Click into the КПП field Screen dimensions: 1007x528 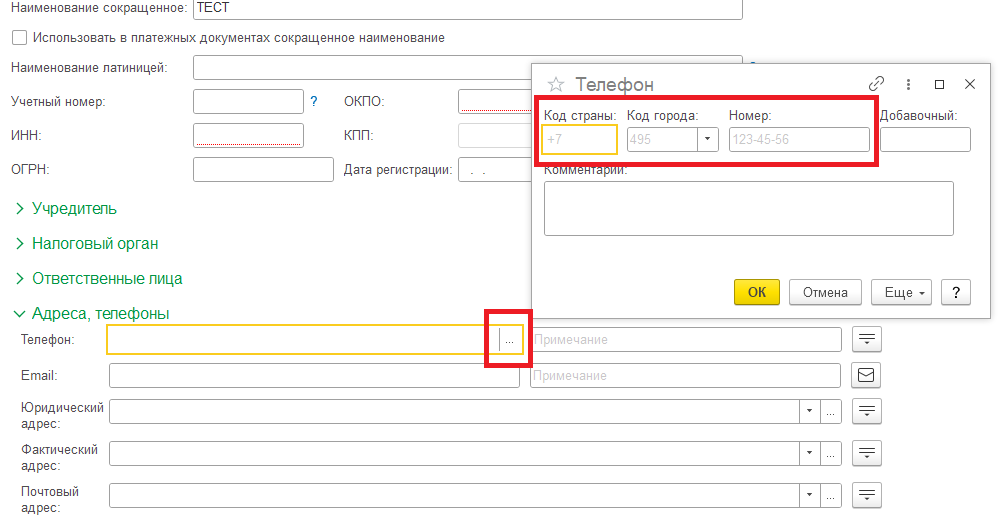point(495,136)
